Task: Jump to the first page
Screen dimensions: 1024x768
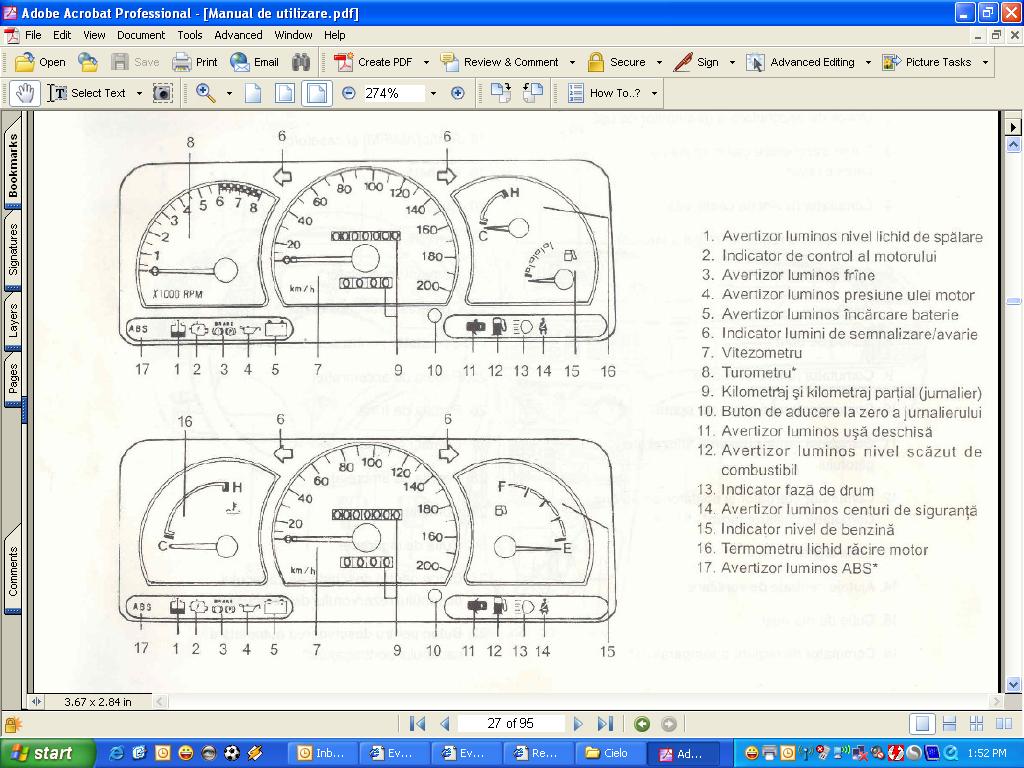Action: coord(418,724)
